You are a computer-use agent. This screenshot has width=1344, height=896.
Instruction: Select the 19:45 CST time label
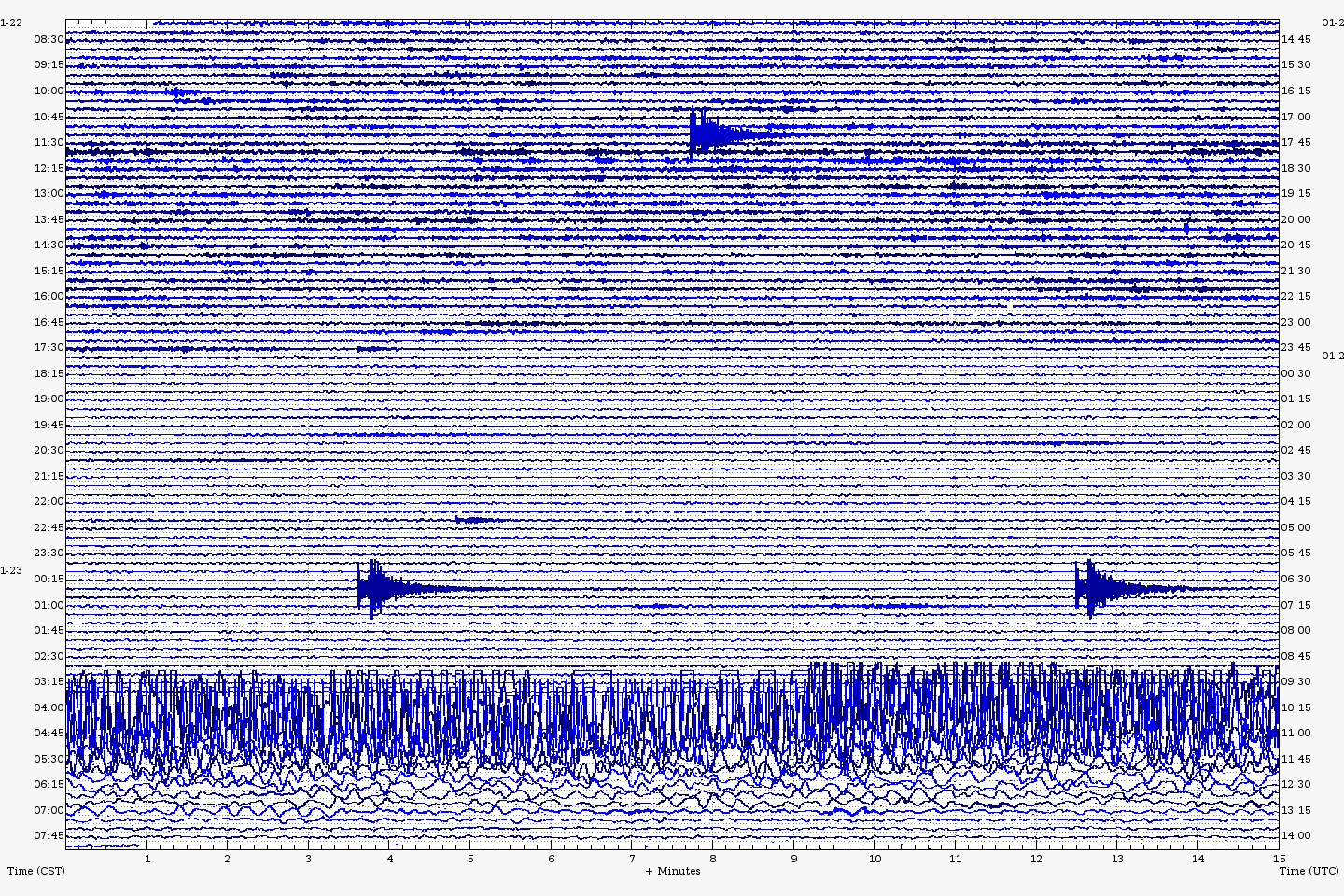pyautogui.click(x=49, y=425)
